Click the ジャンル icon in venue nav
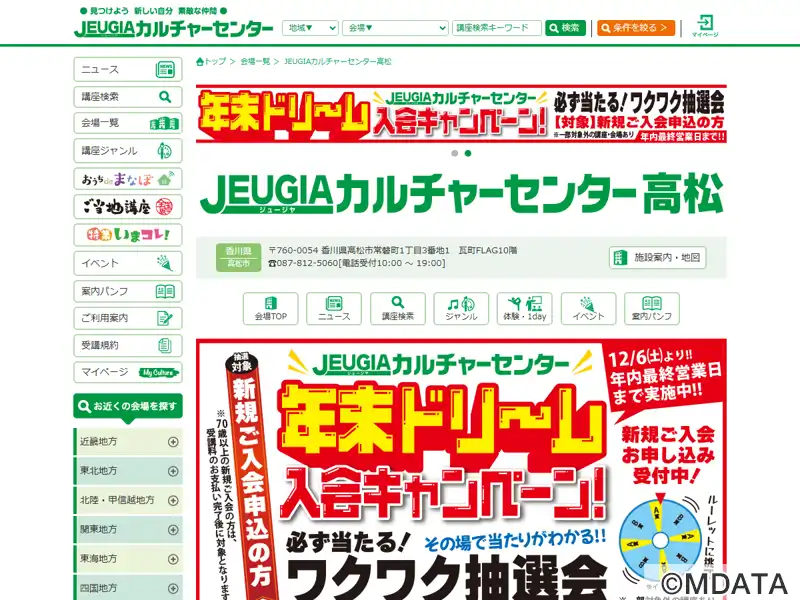Screen dimensions: 800x600 coord(461,309)
